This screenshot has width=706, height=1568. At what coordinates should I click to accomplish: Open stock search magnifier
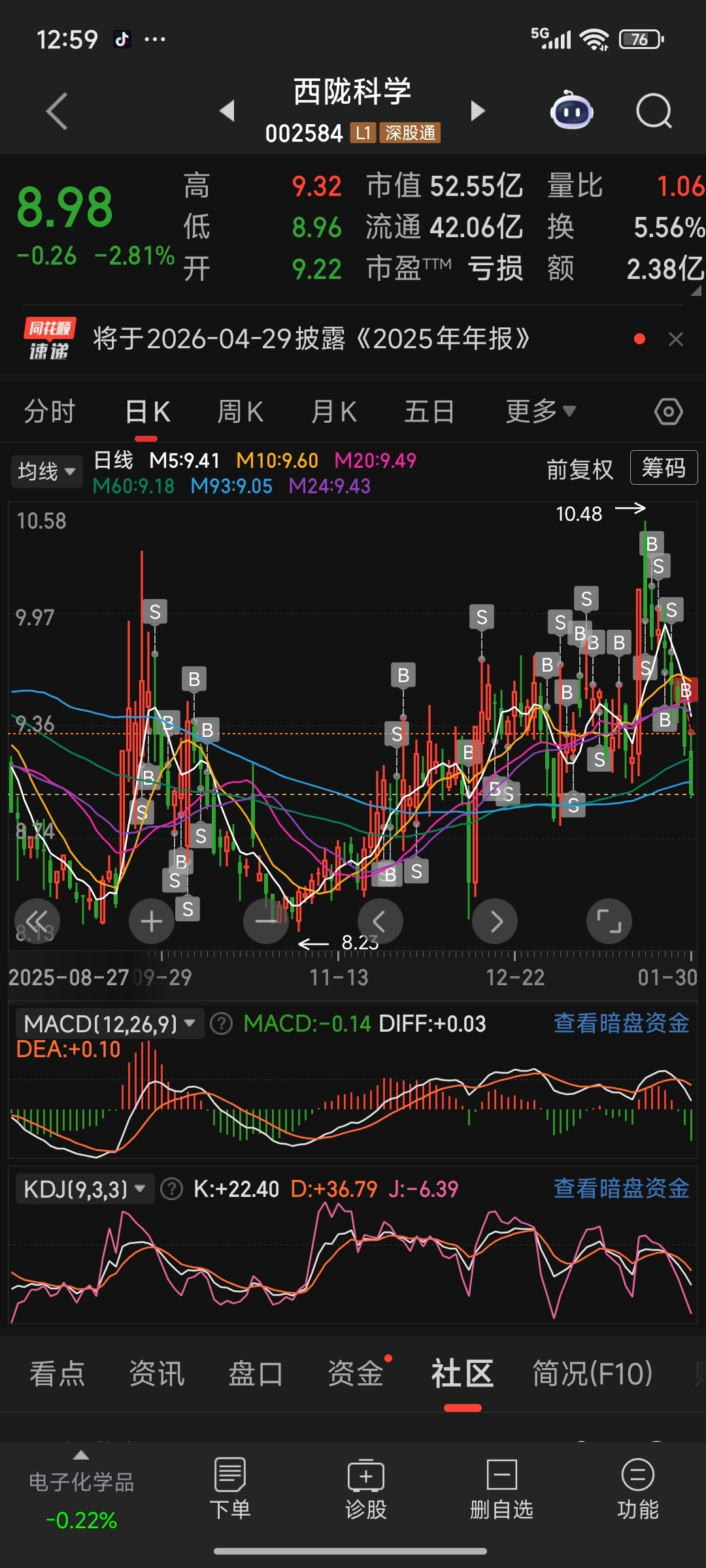tap(654, 111)
